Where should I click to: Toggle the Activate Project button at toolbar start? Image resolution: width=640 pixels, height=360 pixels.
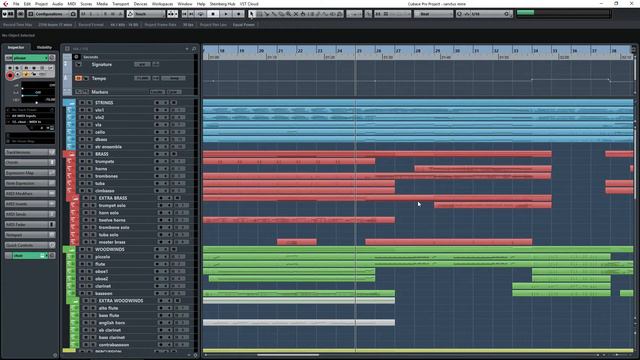[x=4, y=14]
